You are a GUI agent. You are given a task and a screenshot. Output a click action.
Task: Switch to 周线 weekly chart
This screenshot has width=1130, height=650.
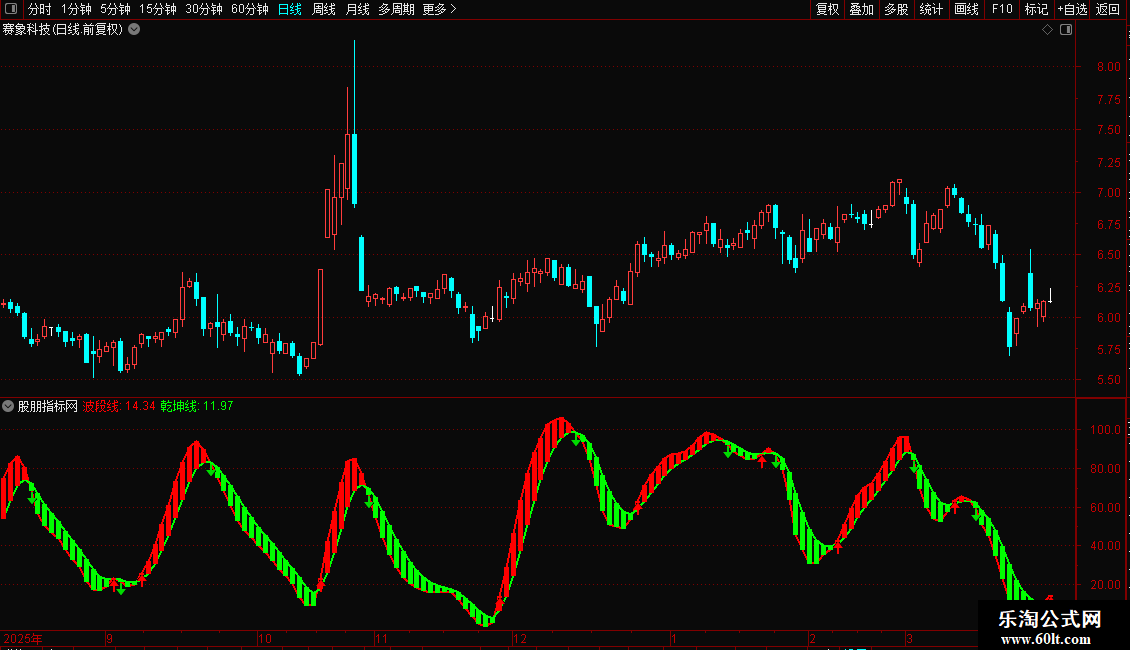(x=324, y=9)
